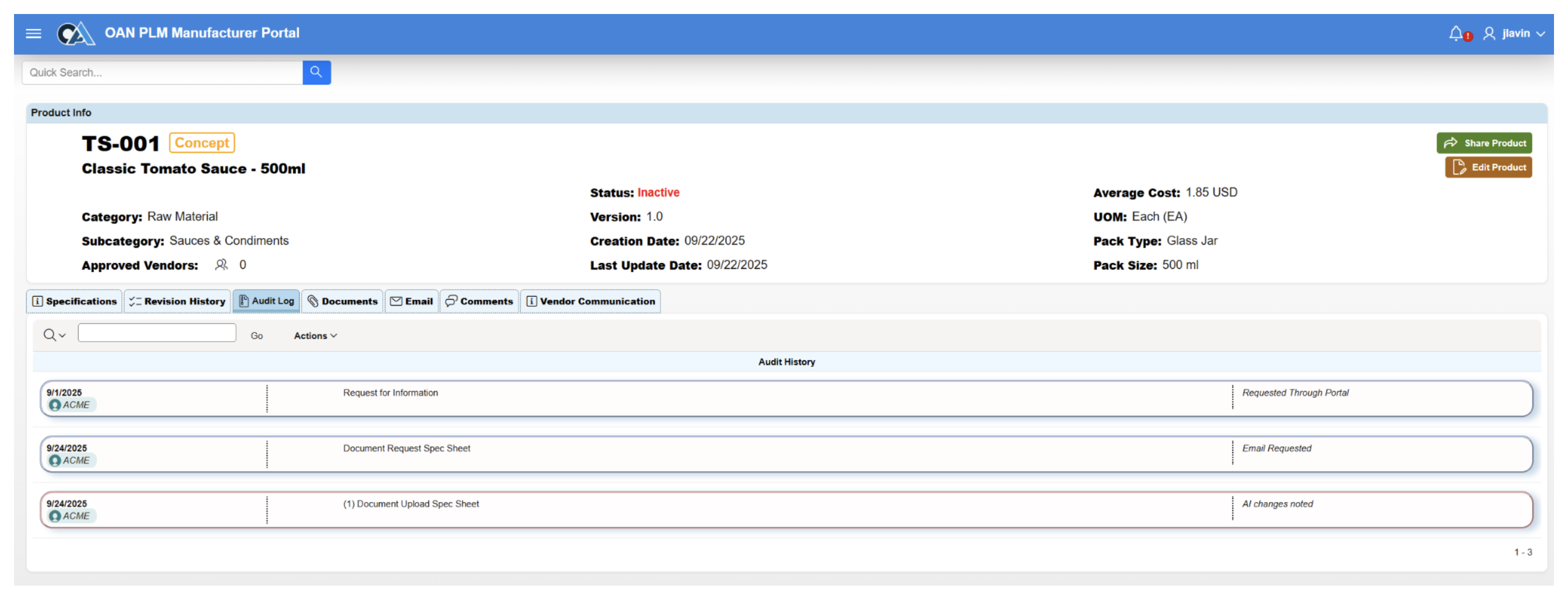Focus the Quick Search input field
The image size is (1568, 602).
[x=163, y=72]
